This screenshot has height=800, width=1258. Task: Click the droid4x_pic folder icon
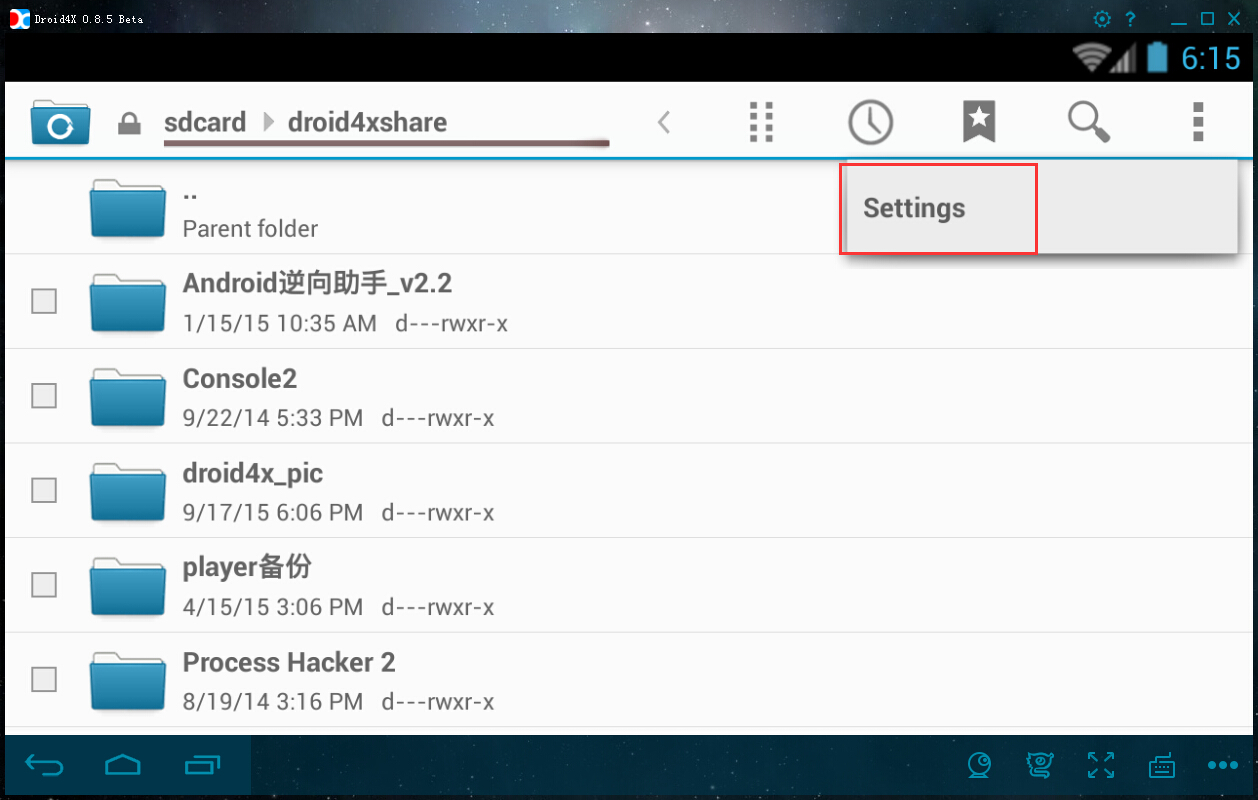127,491
